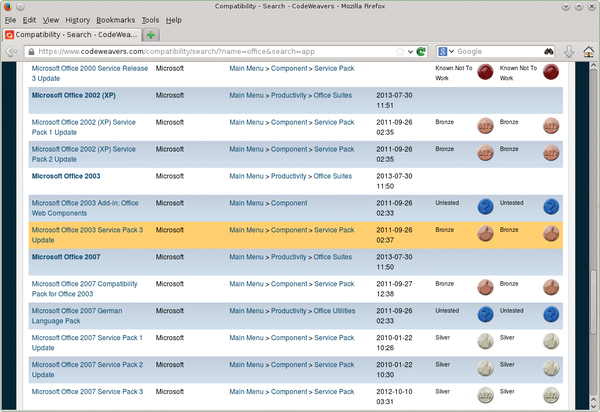Open Office 2007 Compatibility Pack for Office 2003
Viewport: 600px width, 412px height.
click(x=85, y=289)
